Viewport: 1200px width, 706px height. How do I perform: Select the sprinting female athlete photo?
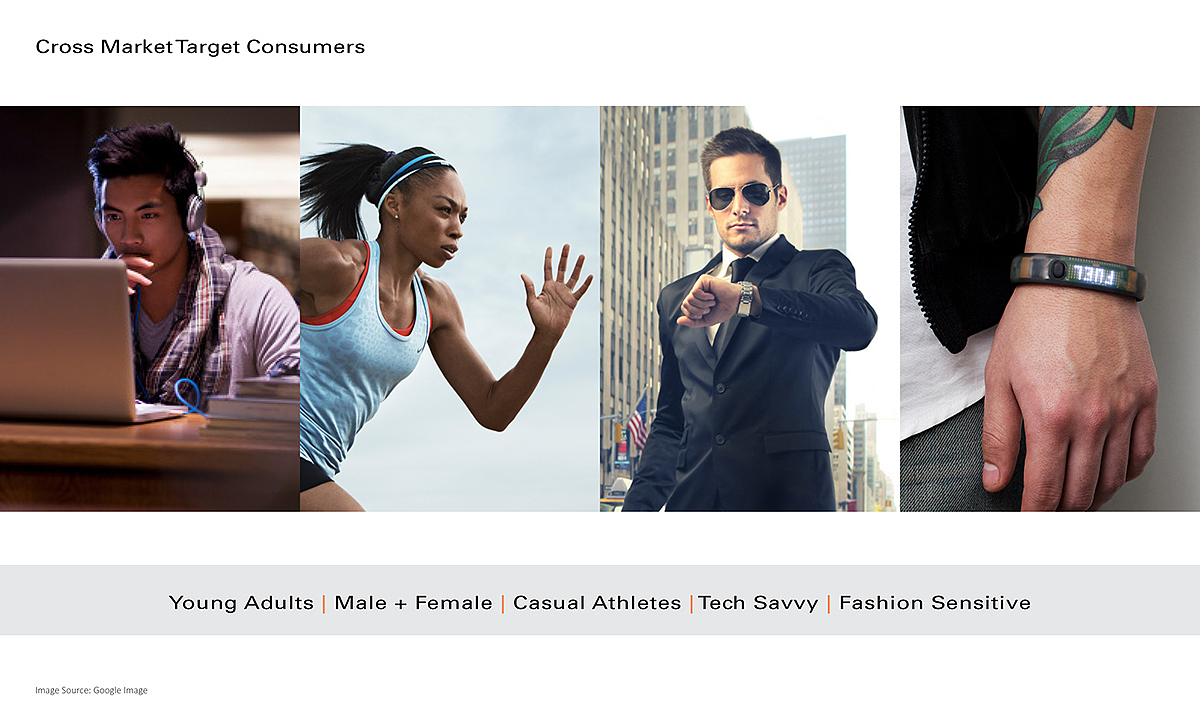450,309
